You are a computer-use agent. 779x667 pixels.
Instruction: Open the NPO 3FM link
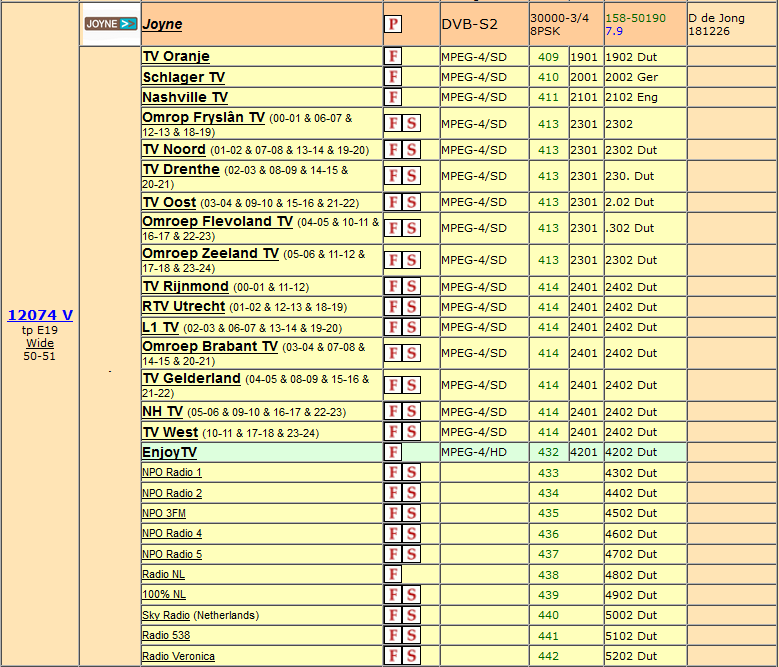(164, 513)
